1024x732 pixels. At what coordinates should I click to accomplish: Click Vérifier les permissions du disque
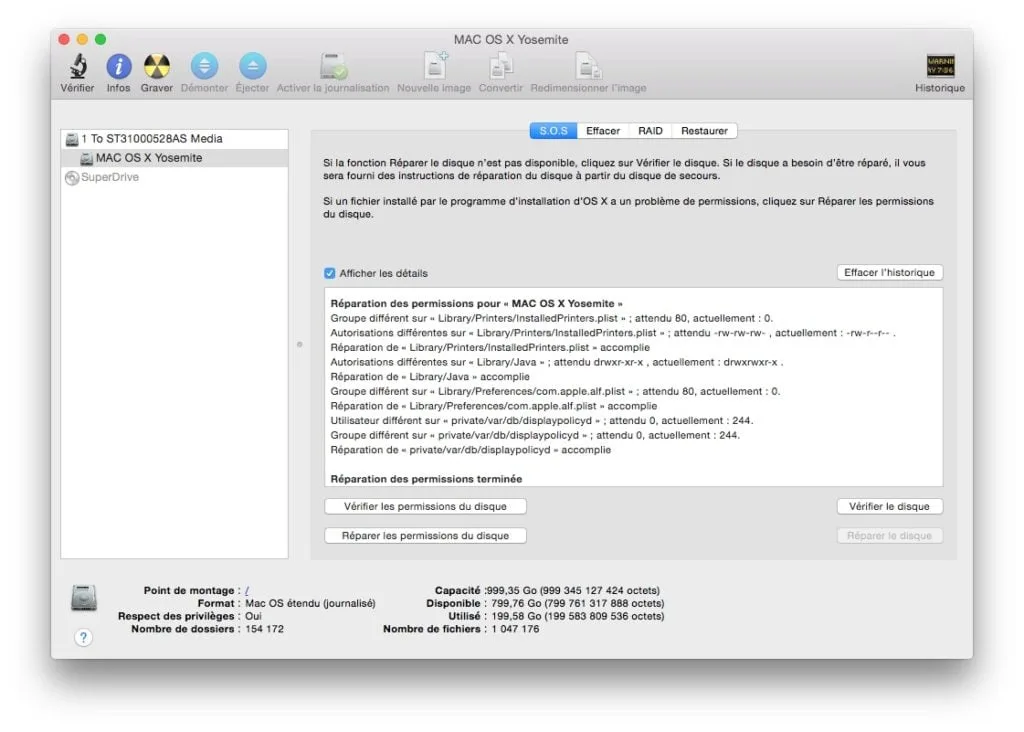coord(425,506)
